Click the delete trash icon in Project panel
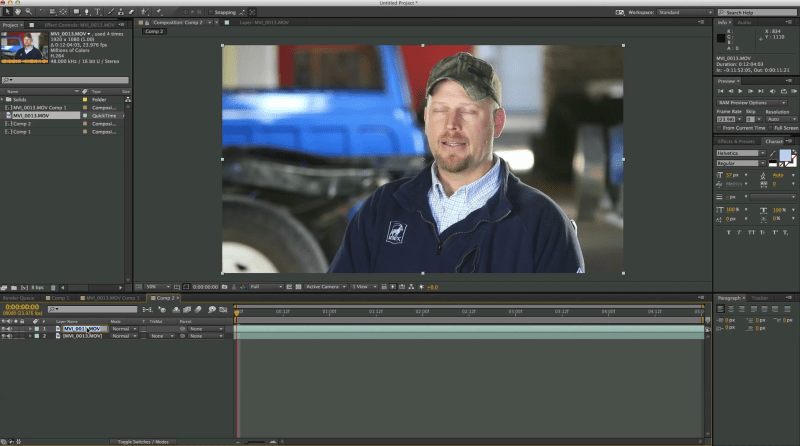The width and height of the screenshot is (800, 446). click(53, 288)
